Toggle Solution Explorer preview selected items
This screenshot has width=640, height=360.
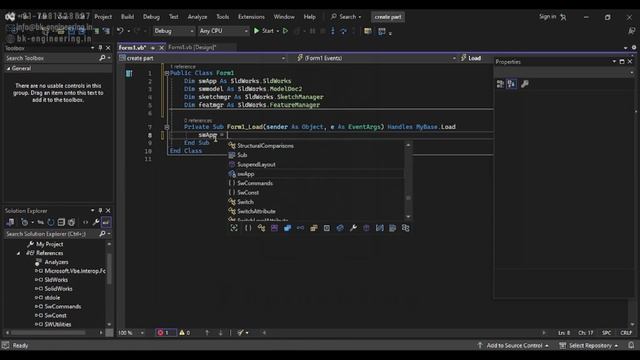pos(106,222)
